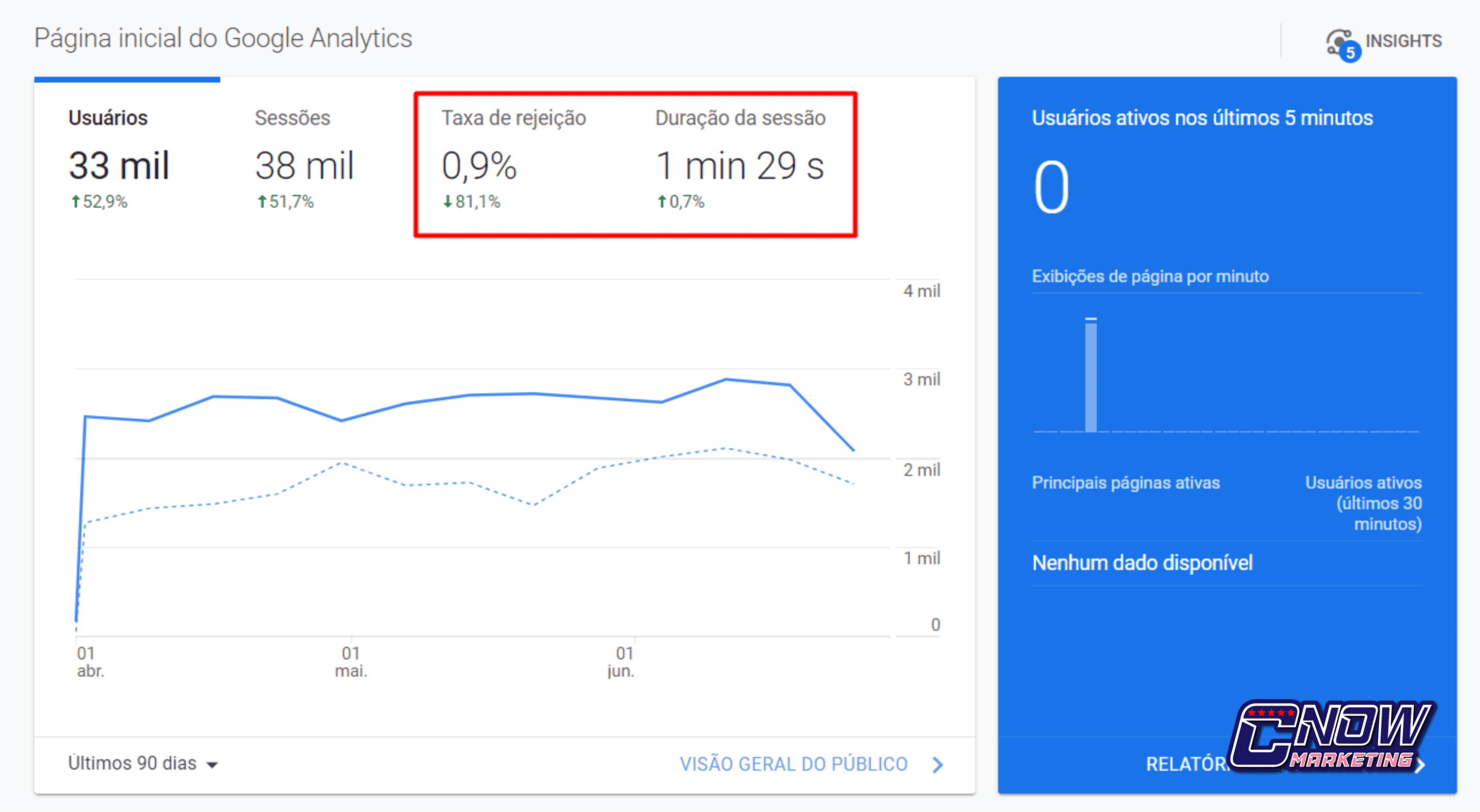Click the 1 mil y-axis label
The width and height of the screenshot is (1480, 812).
pyautogui.click(x=922, y=558)
